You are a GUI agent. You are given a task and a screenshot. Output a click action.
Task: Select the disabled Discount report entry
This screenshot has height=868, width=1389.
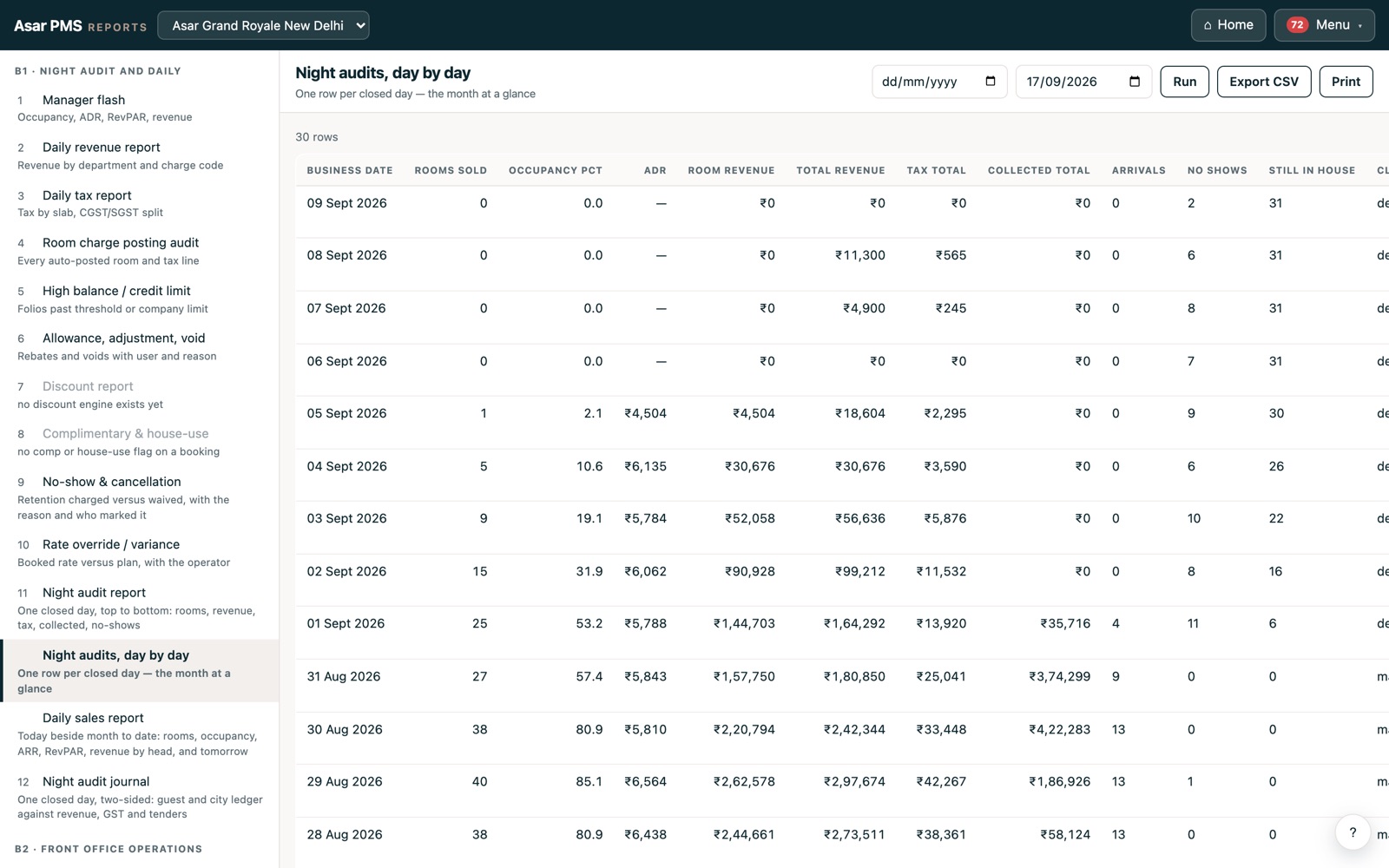click(x=139, y=394)
